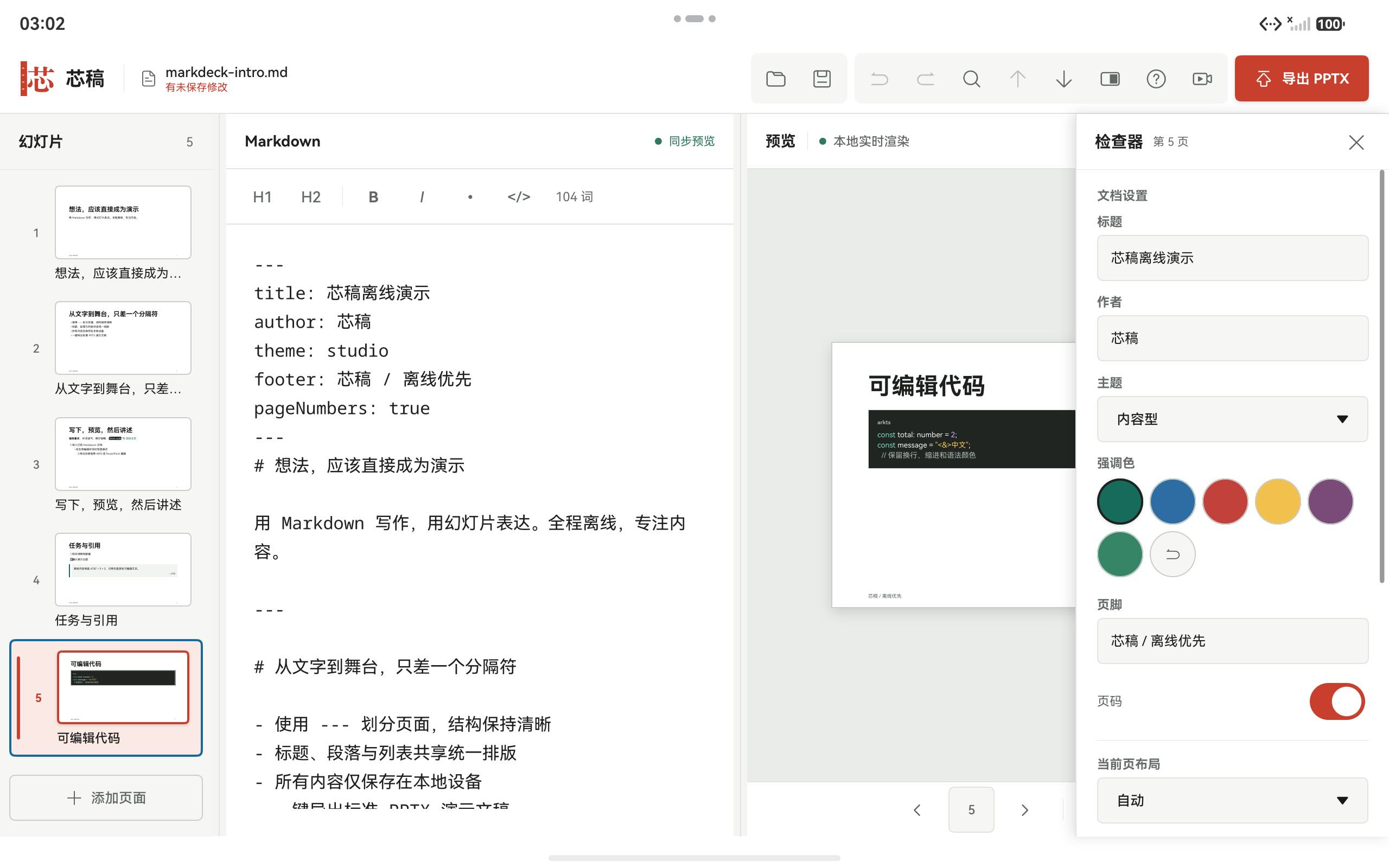Click the line 'title: 芯稿离线演示' in the editor
The width and height of the screenshot is (1389, 868).
click(x=342, y=293)
